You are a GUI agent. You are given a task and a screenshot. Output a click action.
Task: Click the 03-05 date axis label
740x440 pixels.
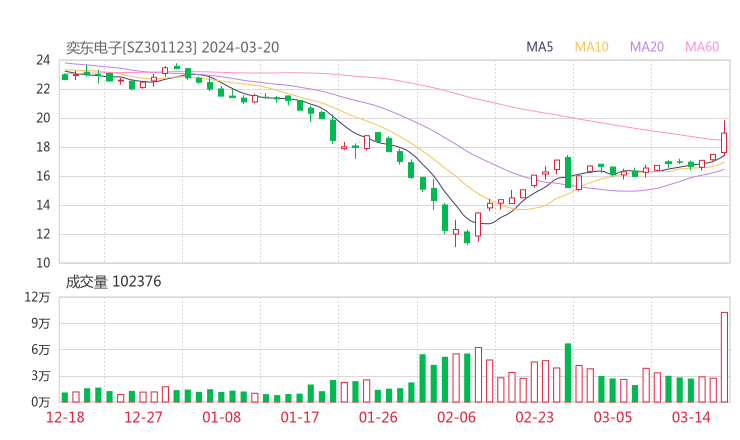point(613,417)
